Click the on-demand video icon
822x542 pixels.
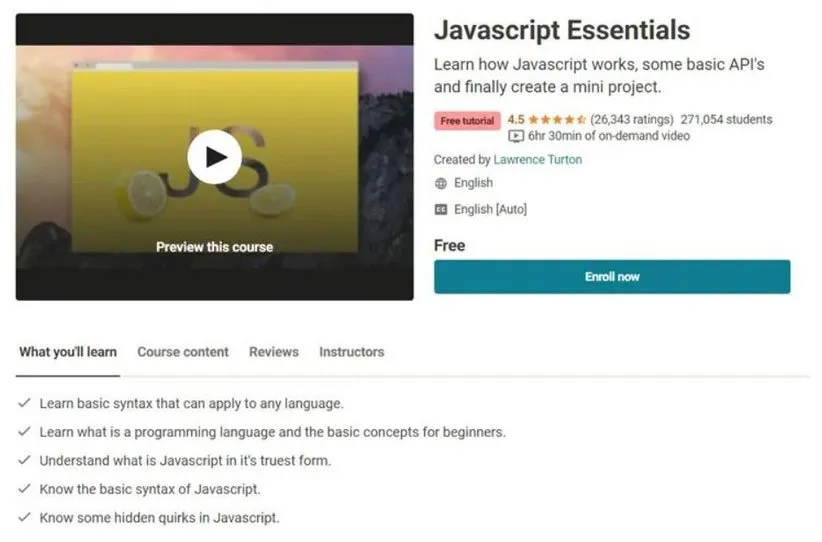516,136
